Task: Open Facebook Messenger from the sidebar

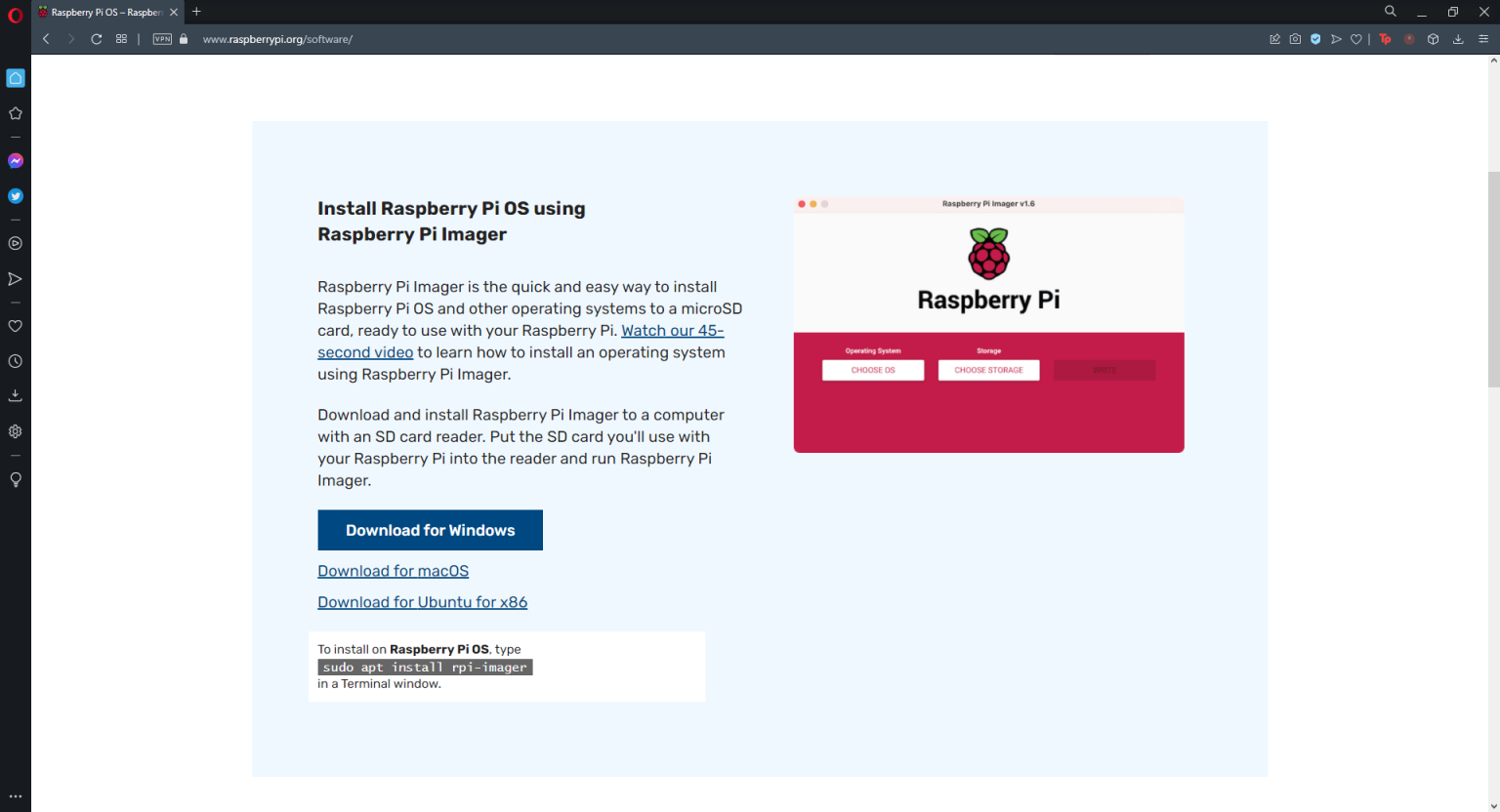Action: 15,160
